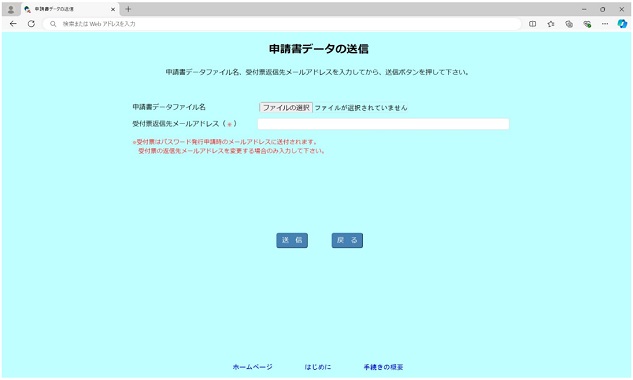
Task: Open the 手続きの概要 link
Action: pyautogui.click(x=383, y=367)
